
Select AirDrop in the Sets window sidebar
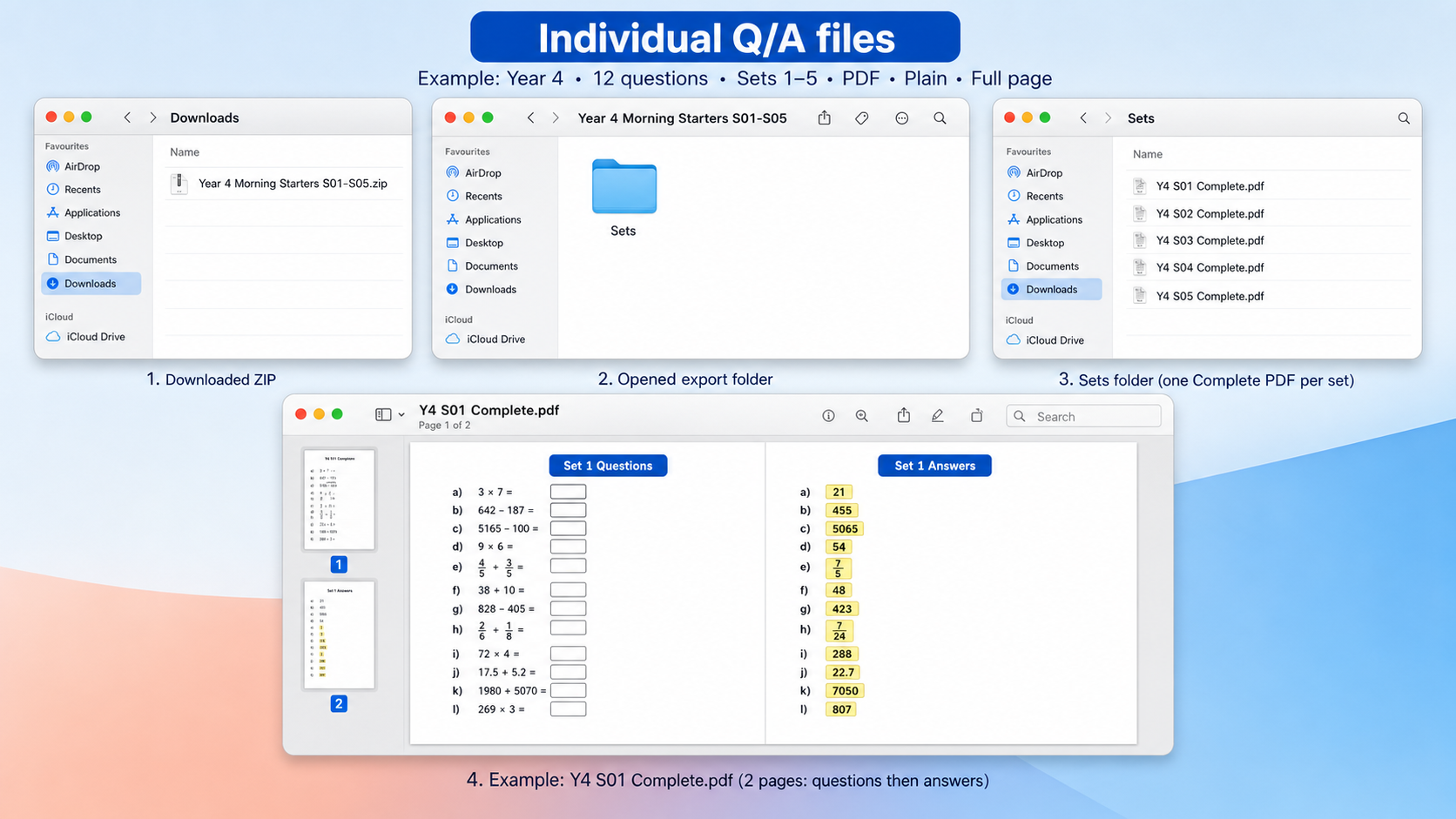(x=1035, y=173)
